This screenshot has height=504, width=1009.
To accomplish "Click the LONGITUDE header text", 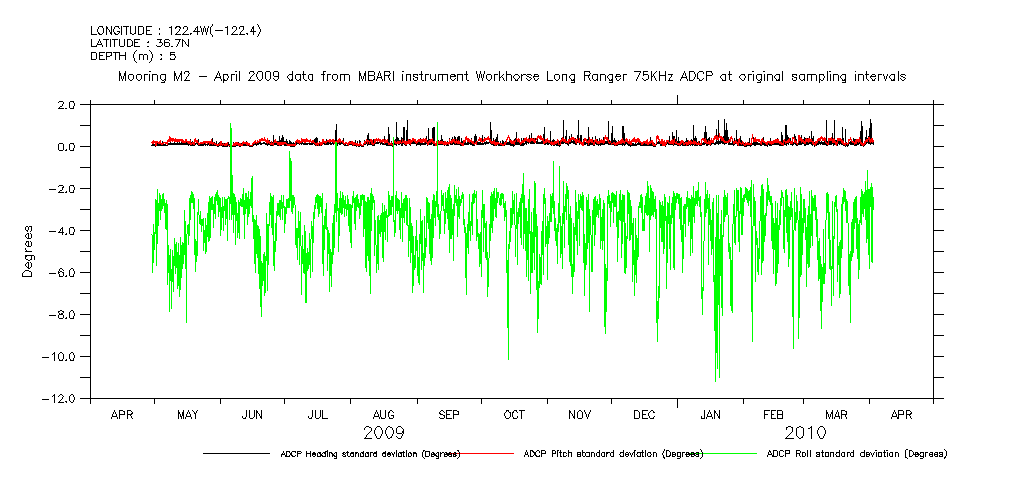I will (x=176, y=30).
